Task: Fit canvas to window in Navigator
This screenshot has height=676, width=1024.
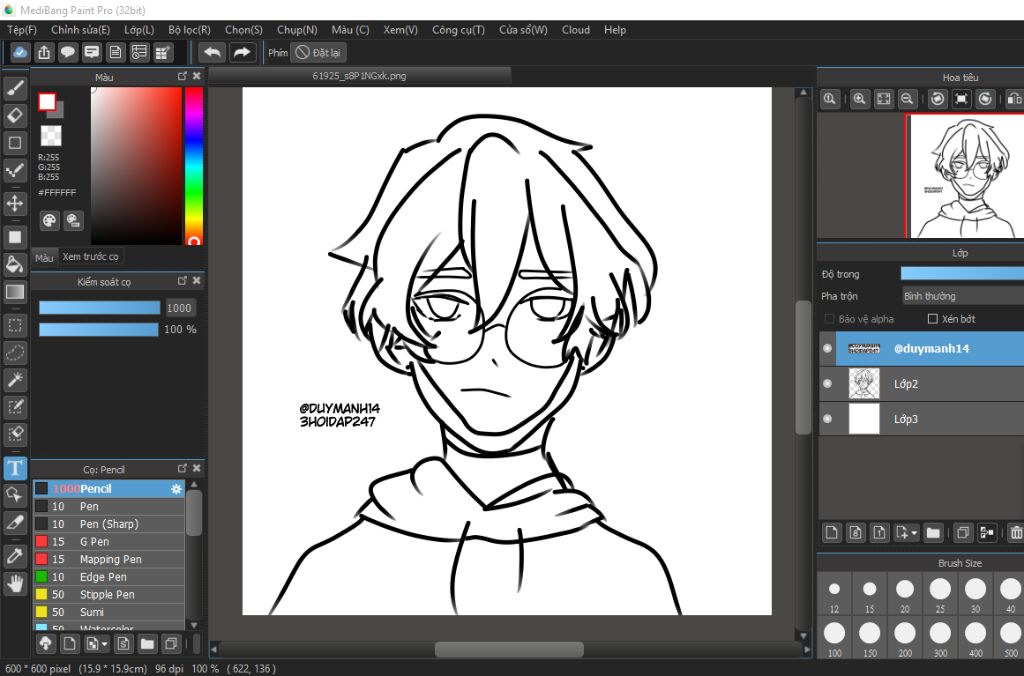Action: pos(883,99)
